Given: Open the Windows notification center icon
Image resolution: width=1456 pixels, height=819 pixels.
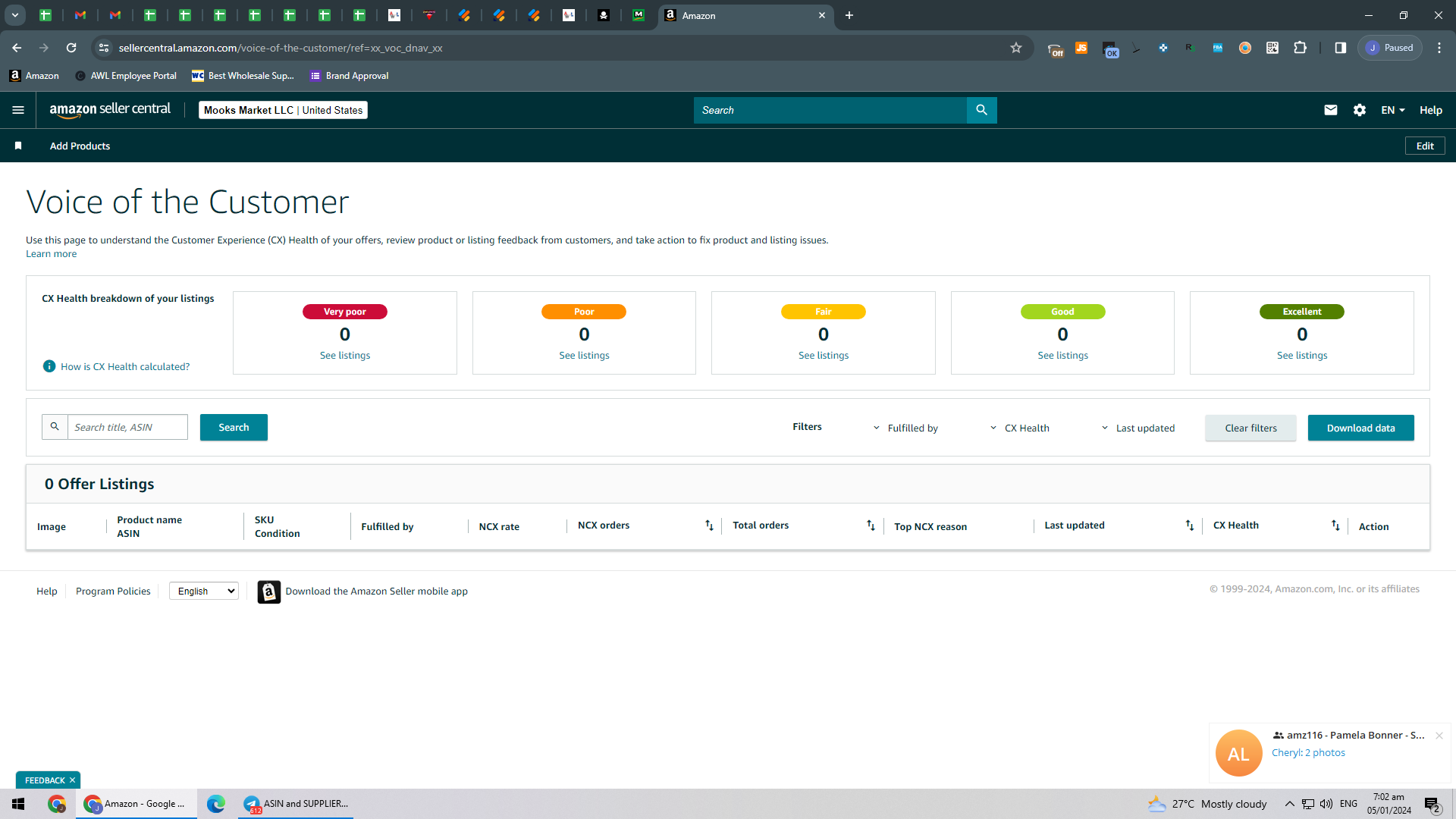Looking at the screenshot, I should (1432, 805).
